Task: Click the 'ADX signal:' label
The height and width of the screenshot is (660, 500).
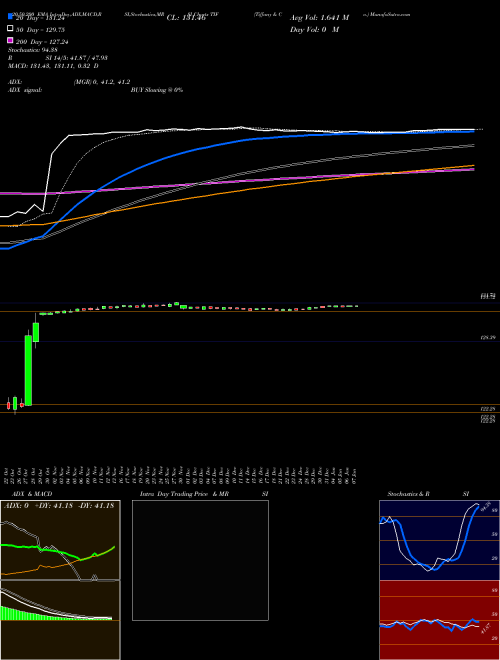Action: pos(25,90)
